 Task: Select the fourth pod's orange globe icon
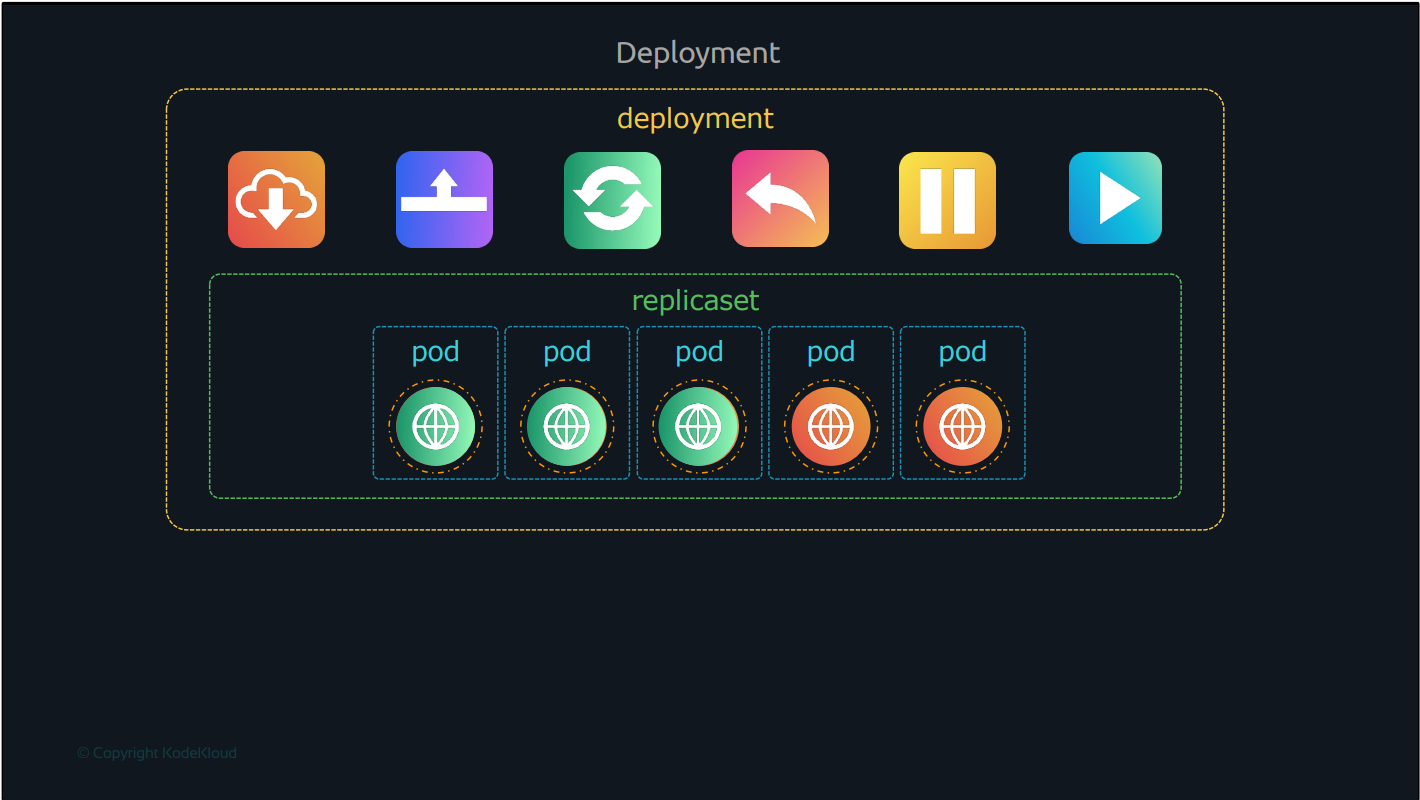click(x=831, y=427)
